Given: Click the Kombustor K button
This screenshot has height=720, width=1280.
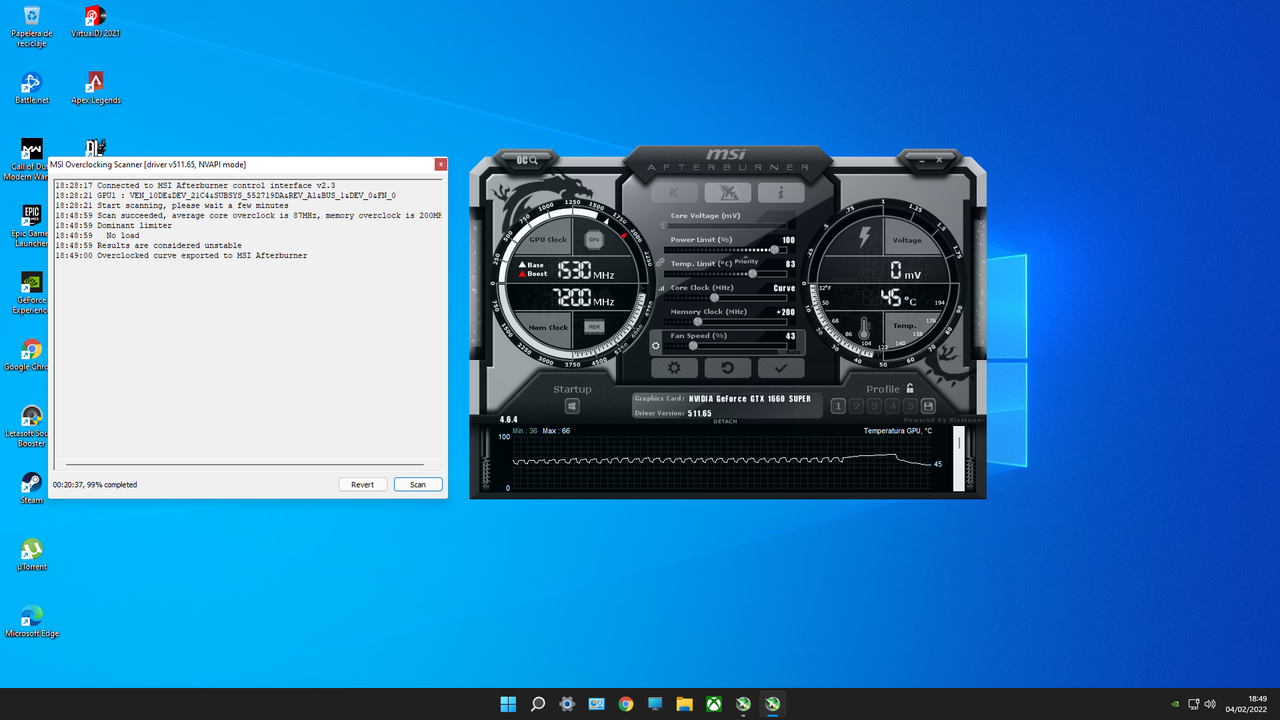Looking at the screenshot, I should 675,193.
